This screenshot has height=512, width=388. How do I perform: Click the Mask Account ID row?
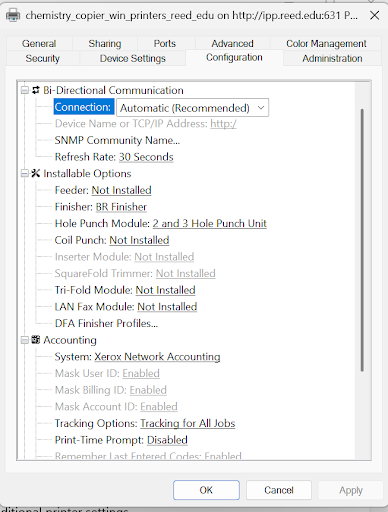116,407
